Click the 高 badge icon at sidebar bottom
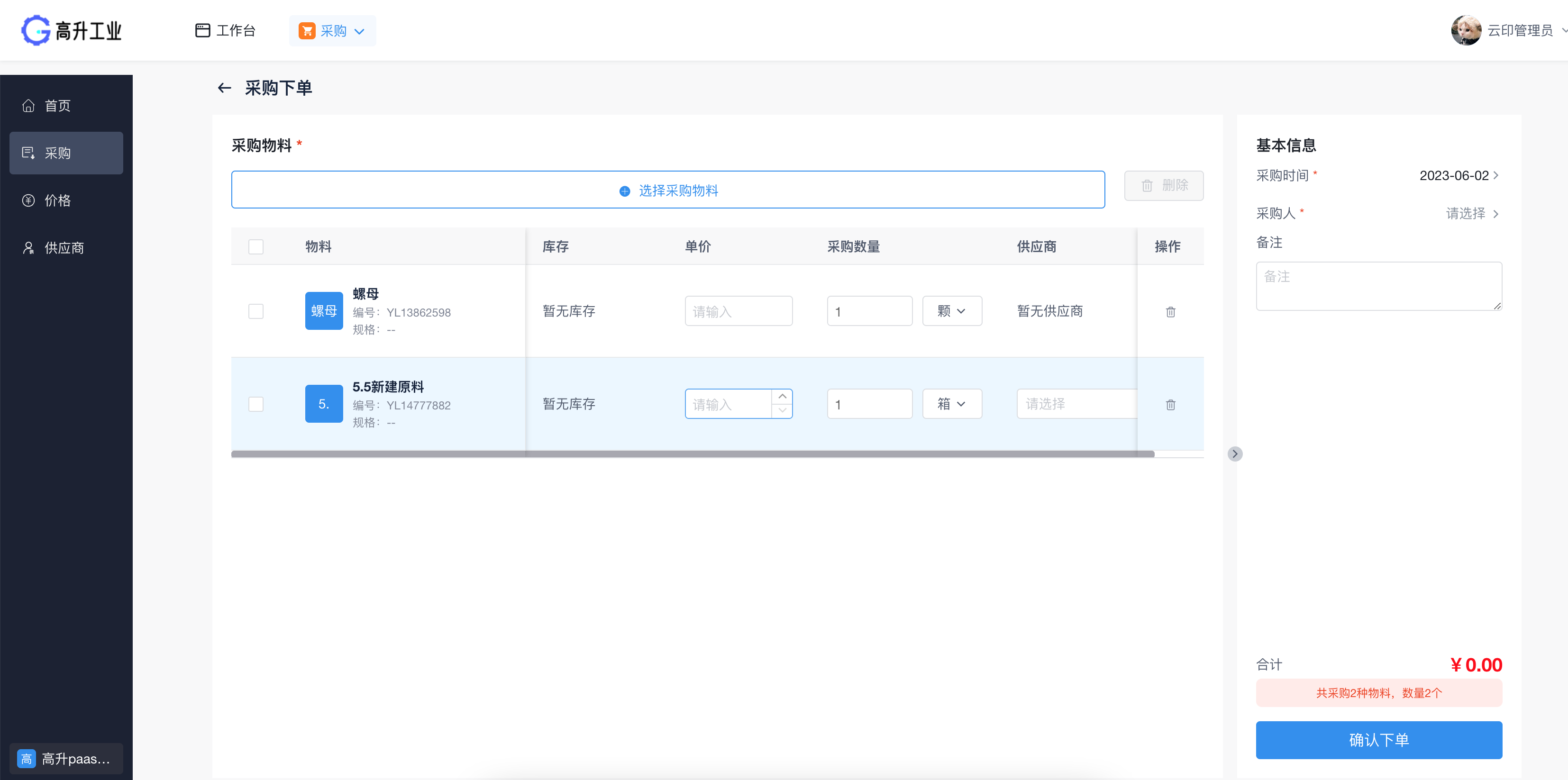The width and height of the screenshot is (1568, 780). tap(26, 759)
